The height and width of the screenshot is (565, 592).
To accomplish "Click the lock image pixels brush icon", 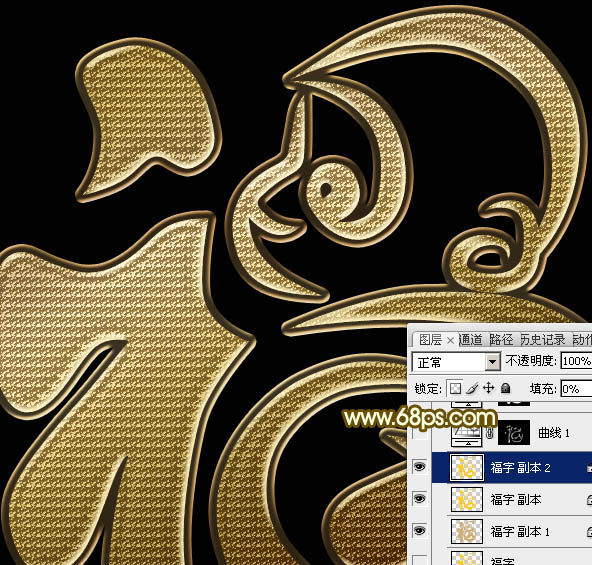I will 472,388.
